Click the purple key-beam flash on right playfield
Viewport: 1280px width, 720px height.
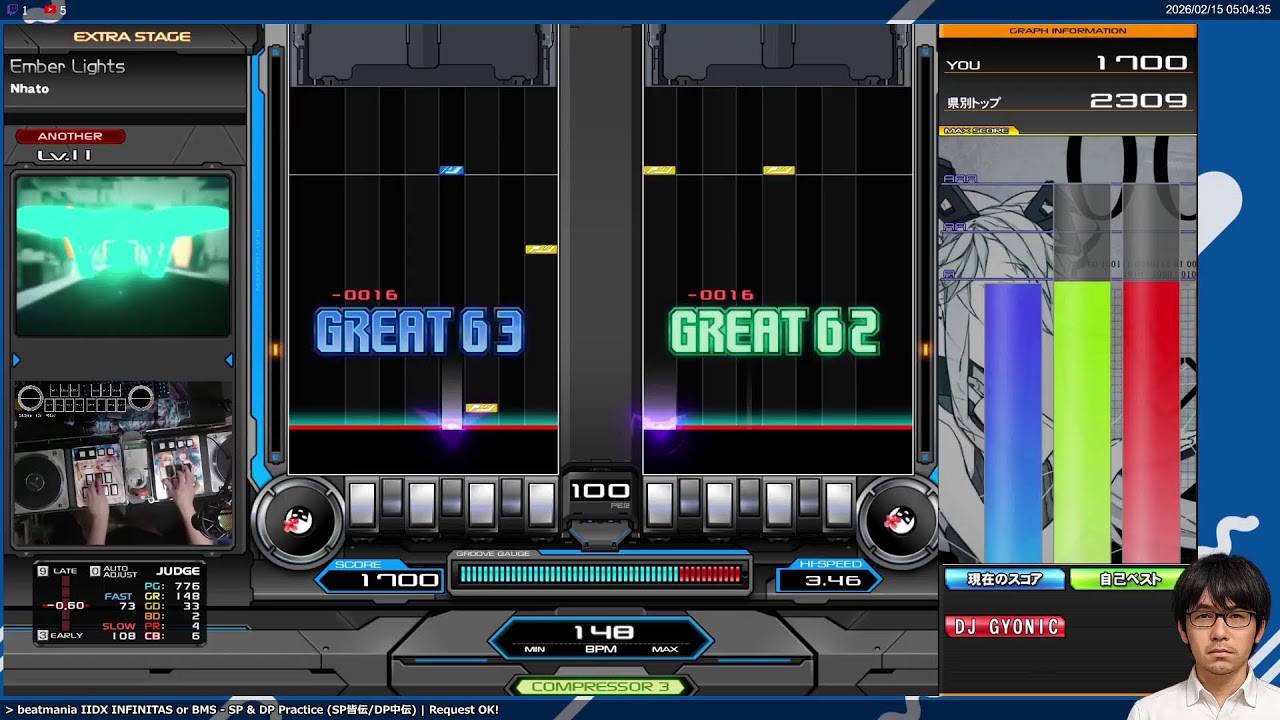tap(659, 421)
